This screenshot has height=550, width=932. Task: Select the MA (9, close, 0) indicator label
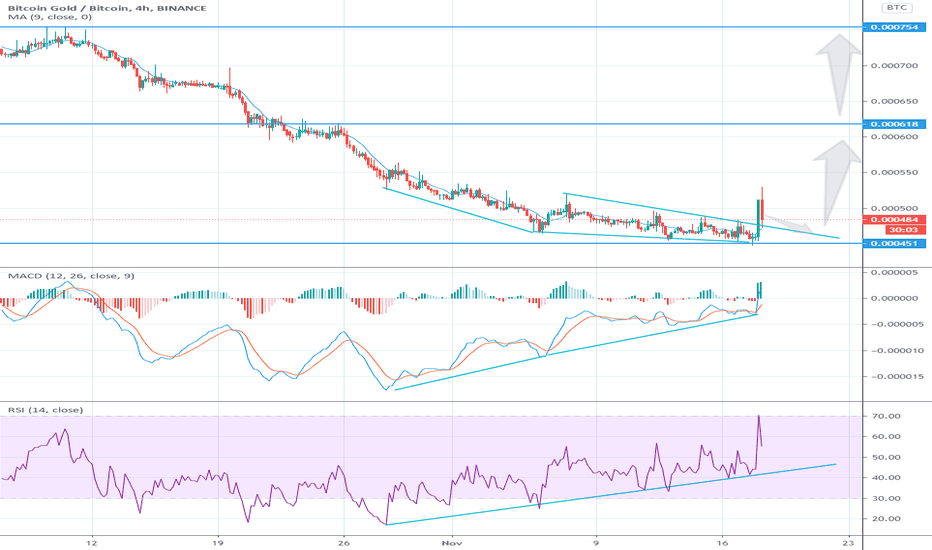(x=50, y=17)
